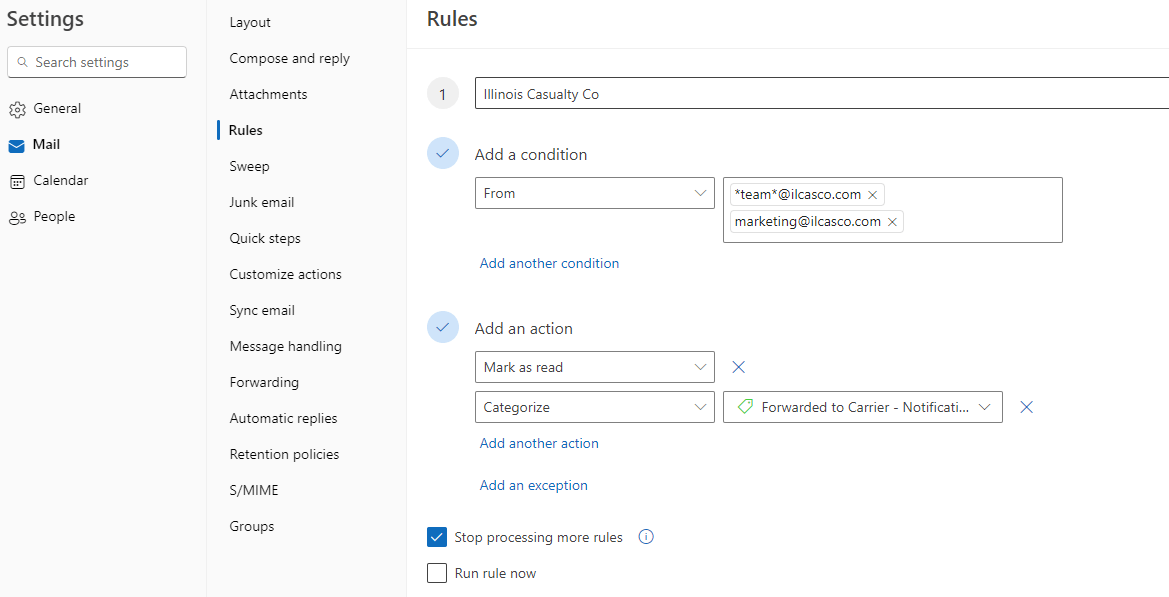Open Retention policies settings
Image resolution: width=1169 pixels, height=597 pixels.
click(284, 455)
